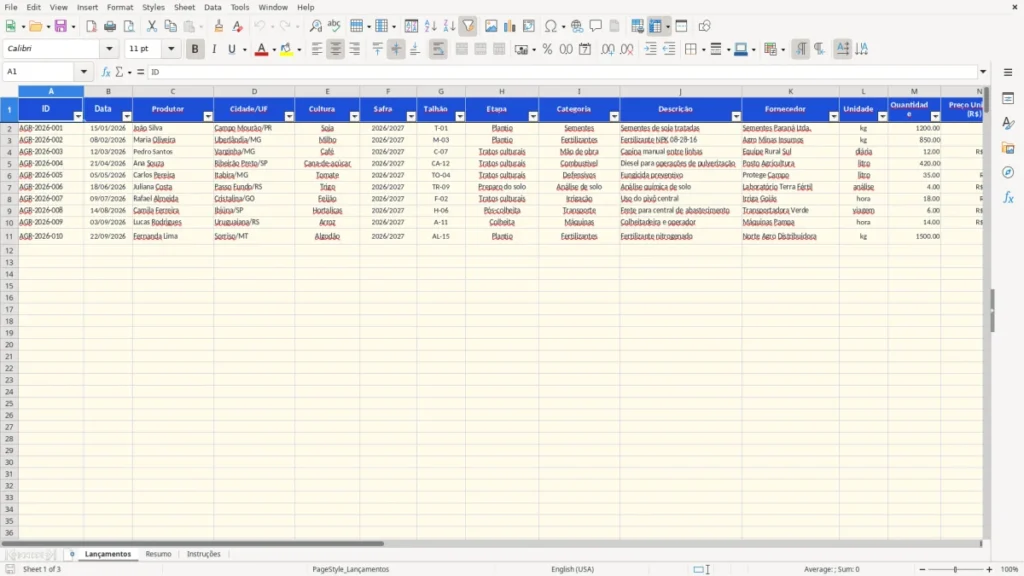The height and width of the screenshot is (576, 1024).
Task: Insert special character (Omega) icon
Action: coord(551,26)
